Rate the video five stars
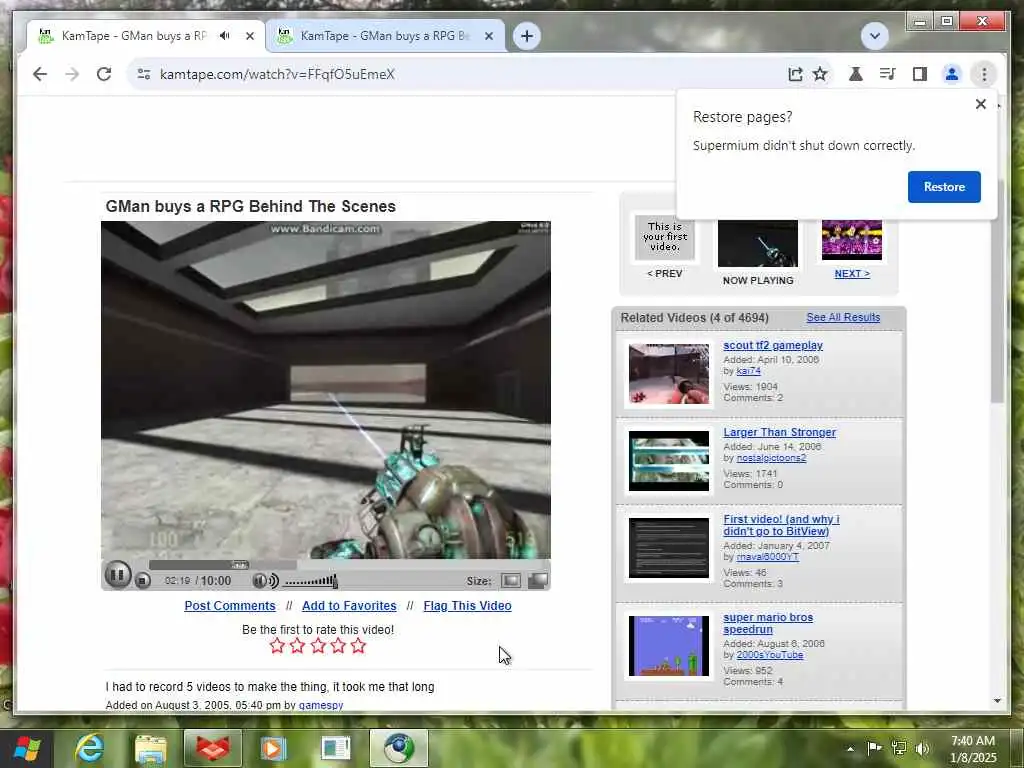 pos(358,646)
